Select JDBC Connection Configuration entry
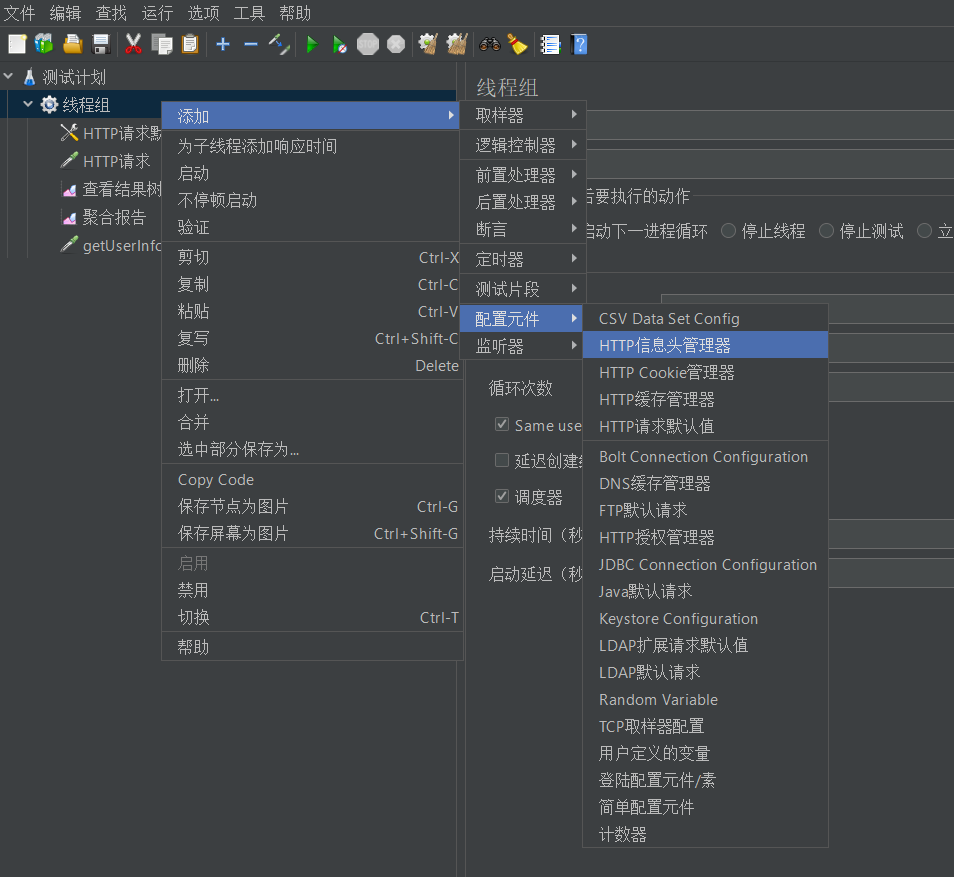954x877 pixels. 705,564
